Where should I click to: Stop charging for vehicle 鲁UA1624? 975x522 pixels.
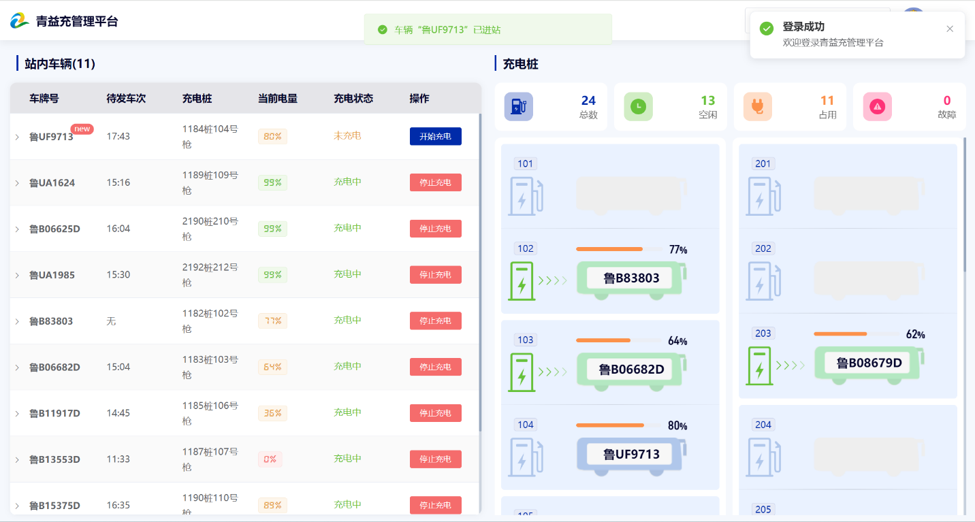pyautogui.click(x=435, y=183)
